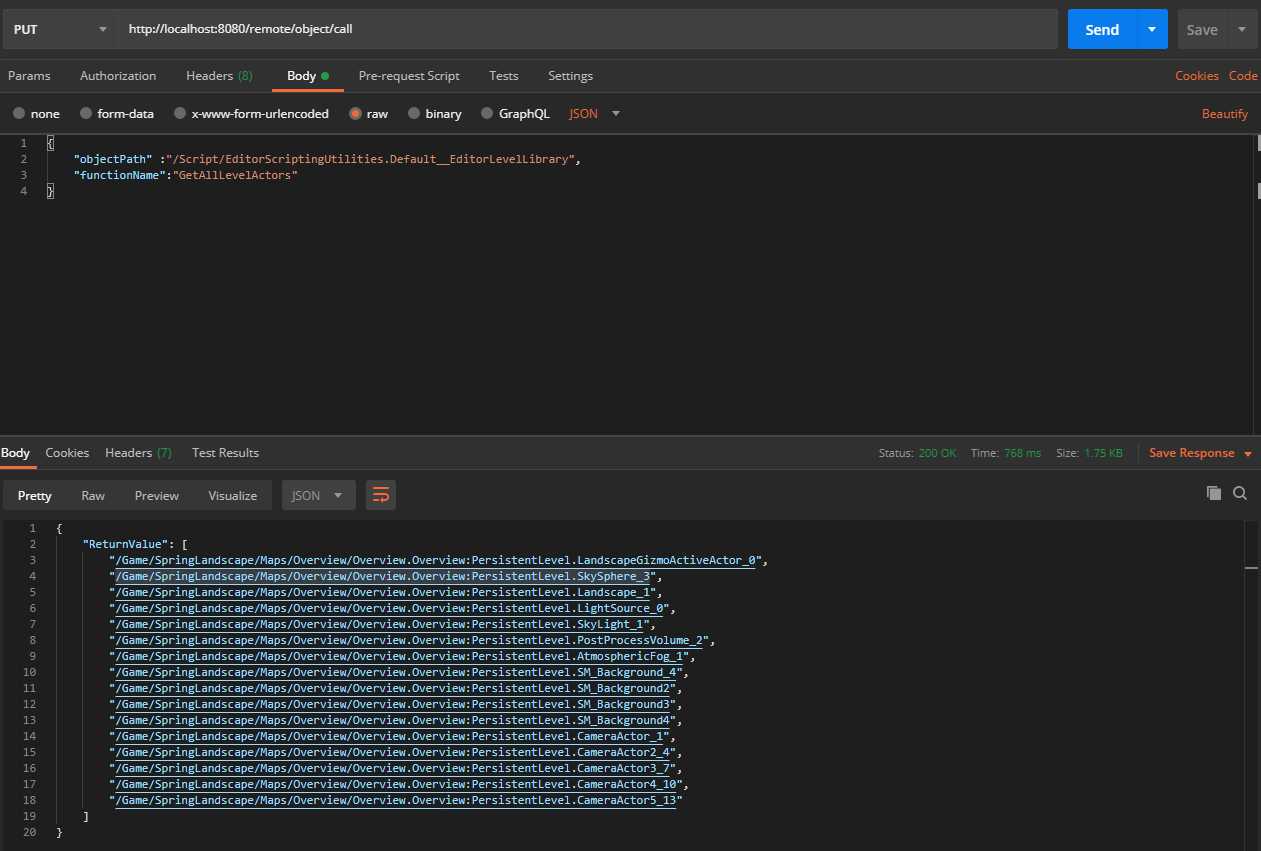This screenshot has width=1261, height=851.
Task: Toggle the wrap lines icon button
Action: pyautogui.click(x=380, y=495)
